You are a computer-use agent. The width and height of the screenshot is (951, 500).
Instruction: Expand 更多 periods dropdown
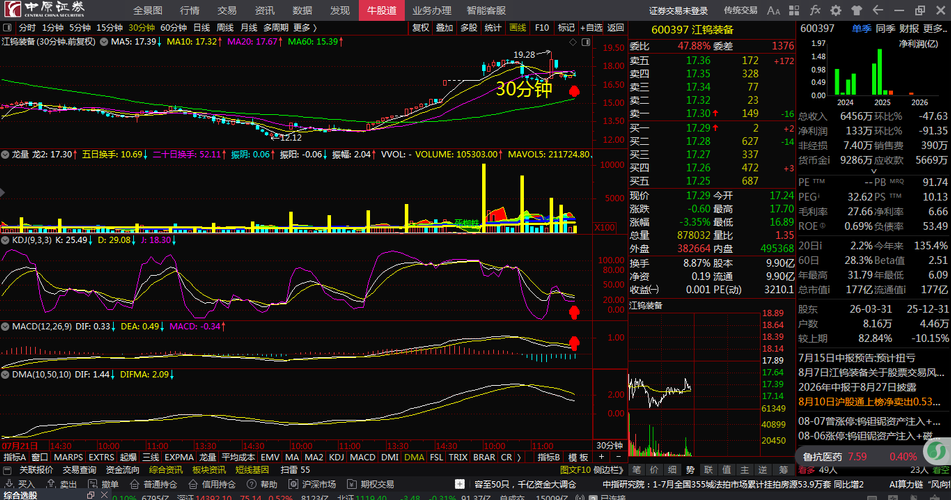pos(305,27)
